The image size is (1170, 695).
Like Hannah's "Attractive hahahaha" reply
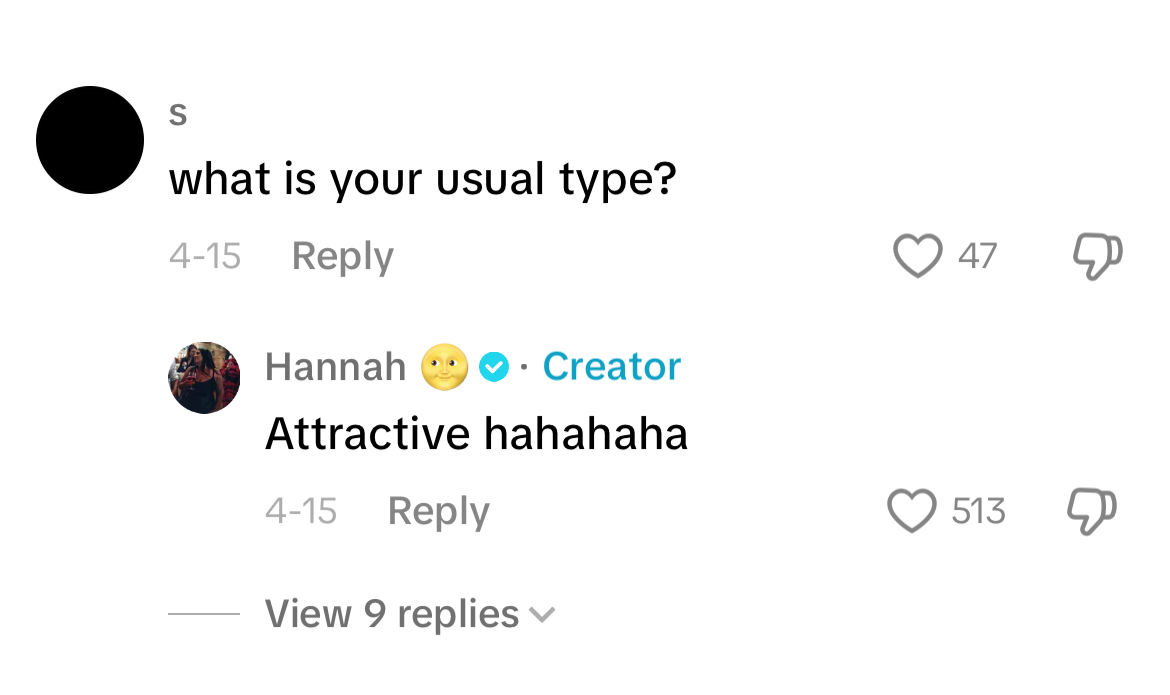(912, 511)
